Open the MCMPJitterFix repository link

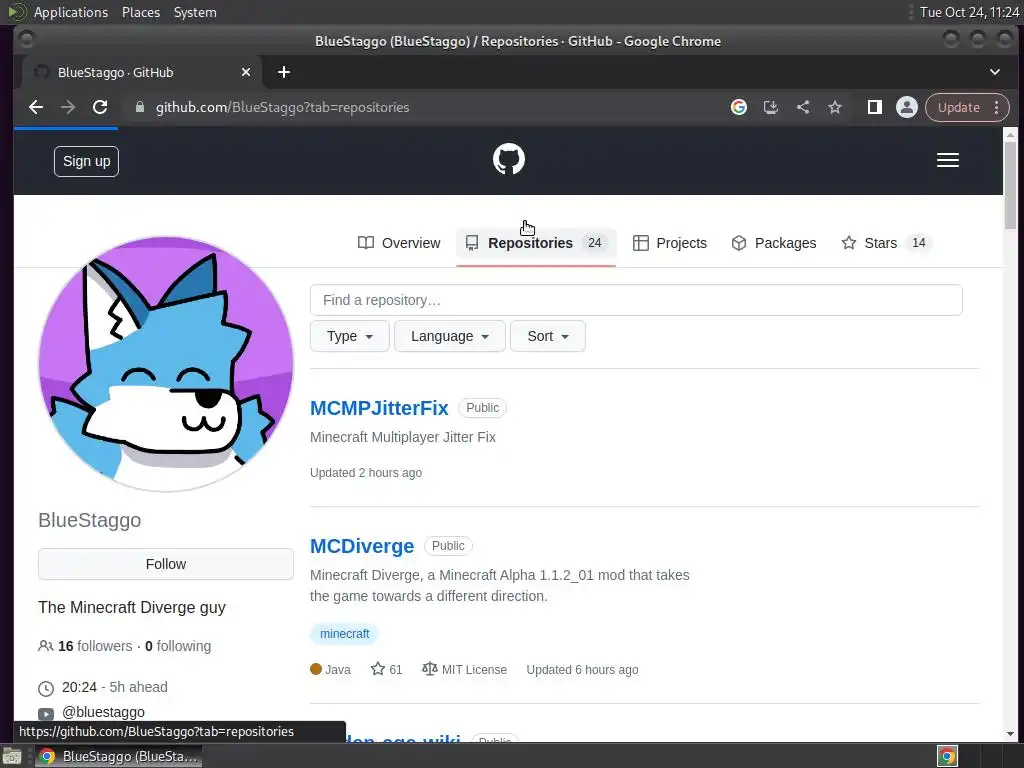379,408
